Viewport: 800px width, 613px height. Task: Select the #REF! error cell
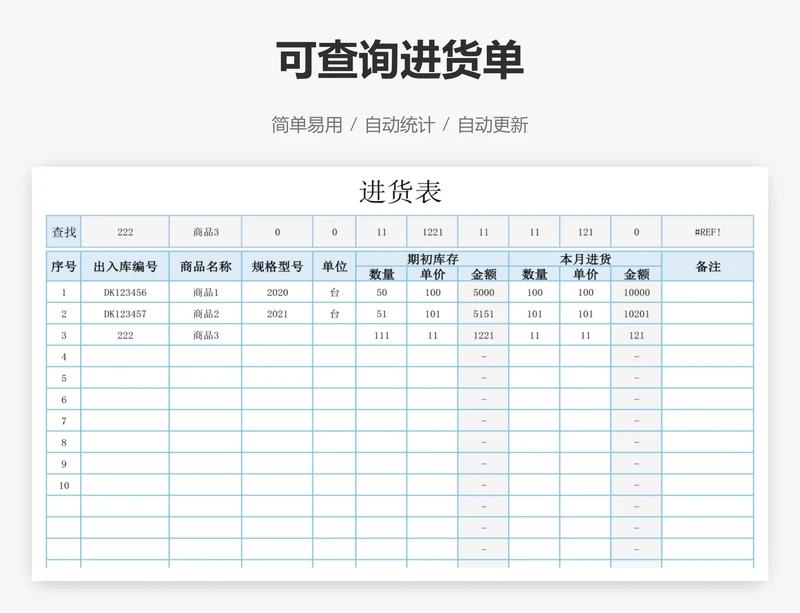pyautogui.click(x=708, y=232)
